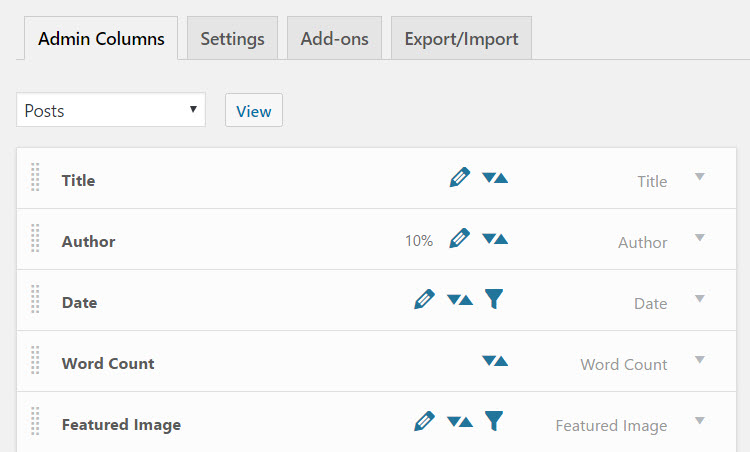Click the filter funnel icon in Date row

point(494,299)
